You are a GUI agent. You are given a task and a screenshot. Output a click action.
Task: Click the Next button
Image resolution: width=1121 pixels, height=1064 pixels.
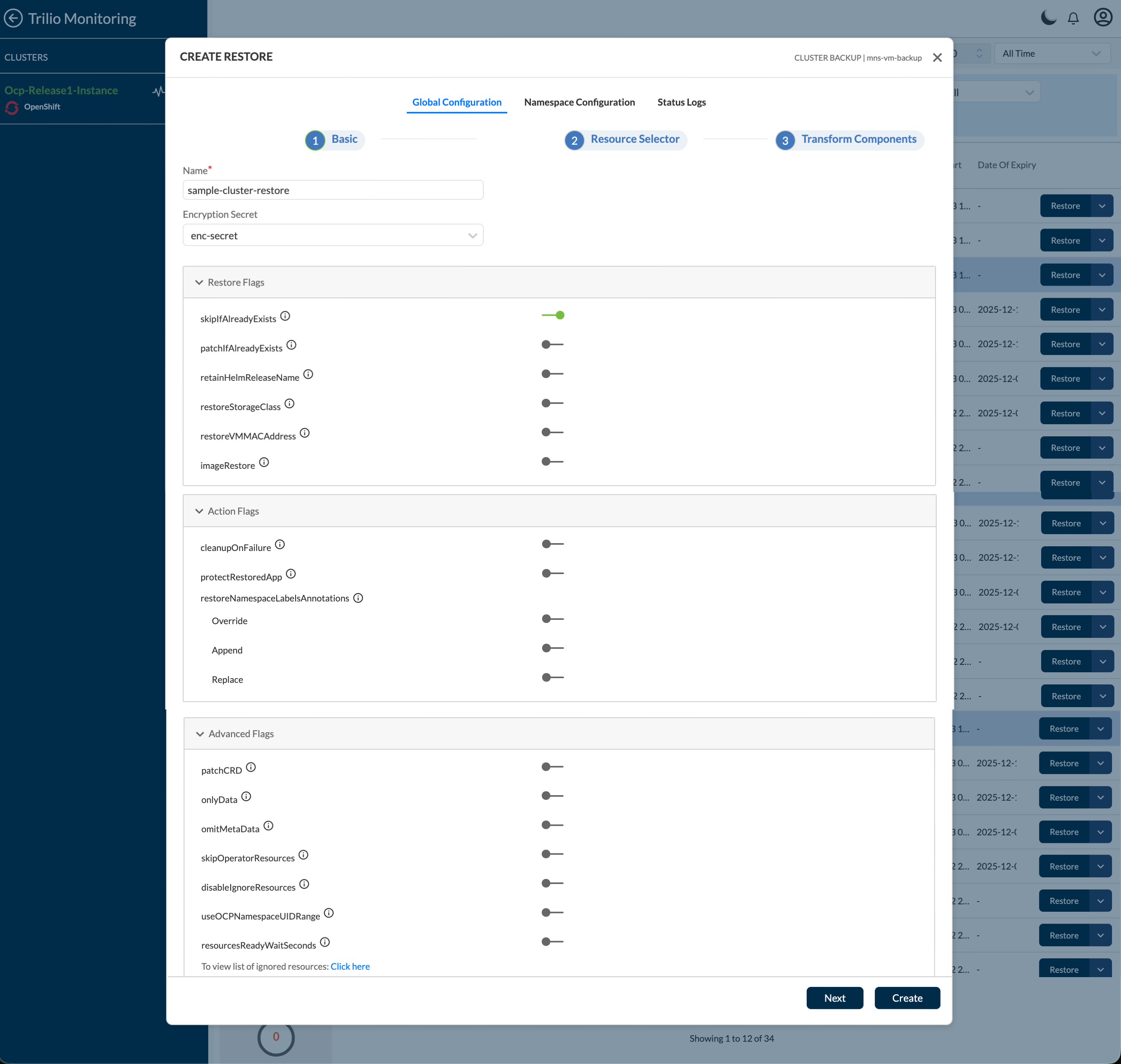tap(834, 997)
